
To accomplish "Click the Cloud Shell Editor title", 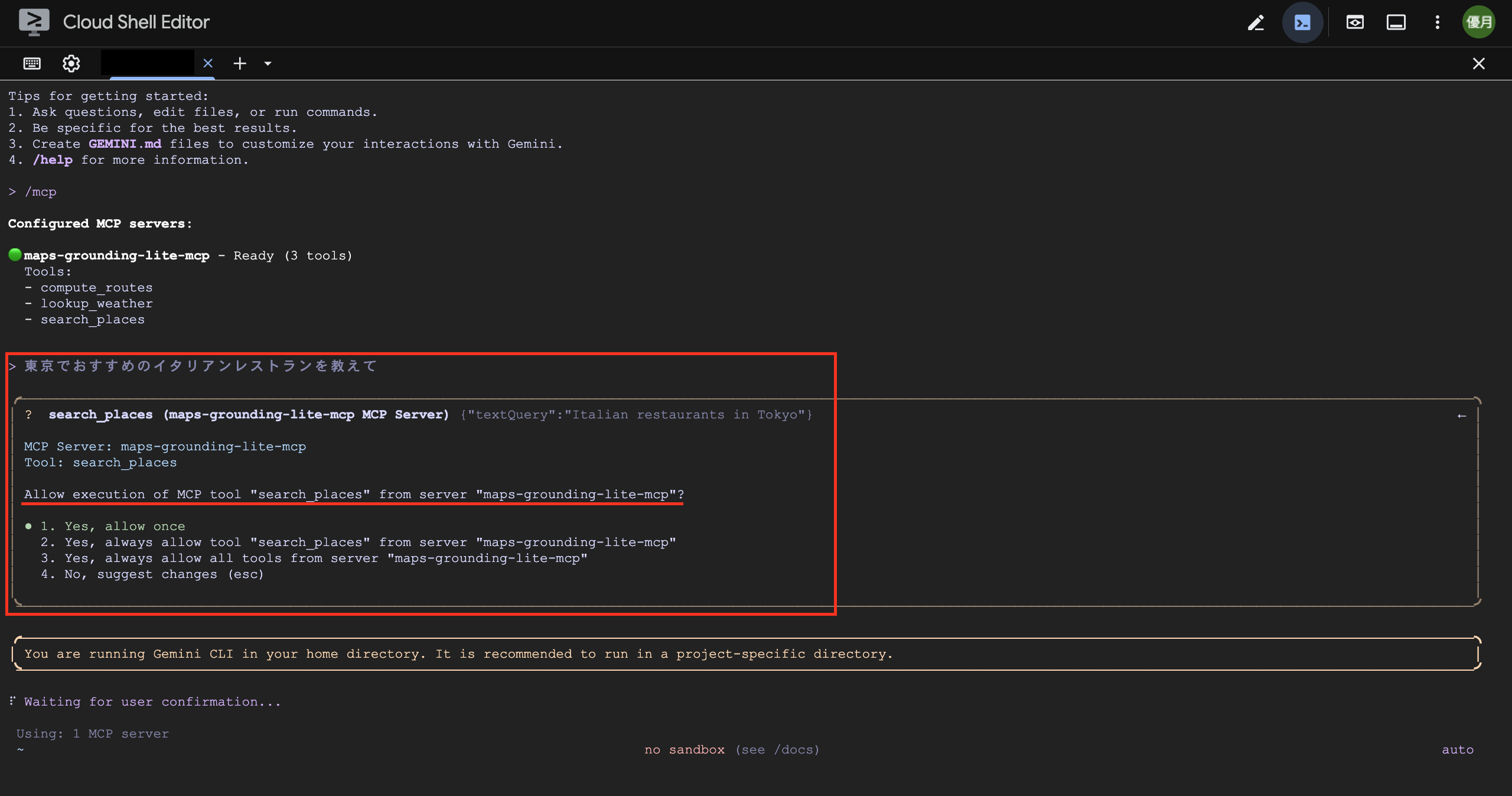I will [x=136, y=22].
